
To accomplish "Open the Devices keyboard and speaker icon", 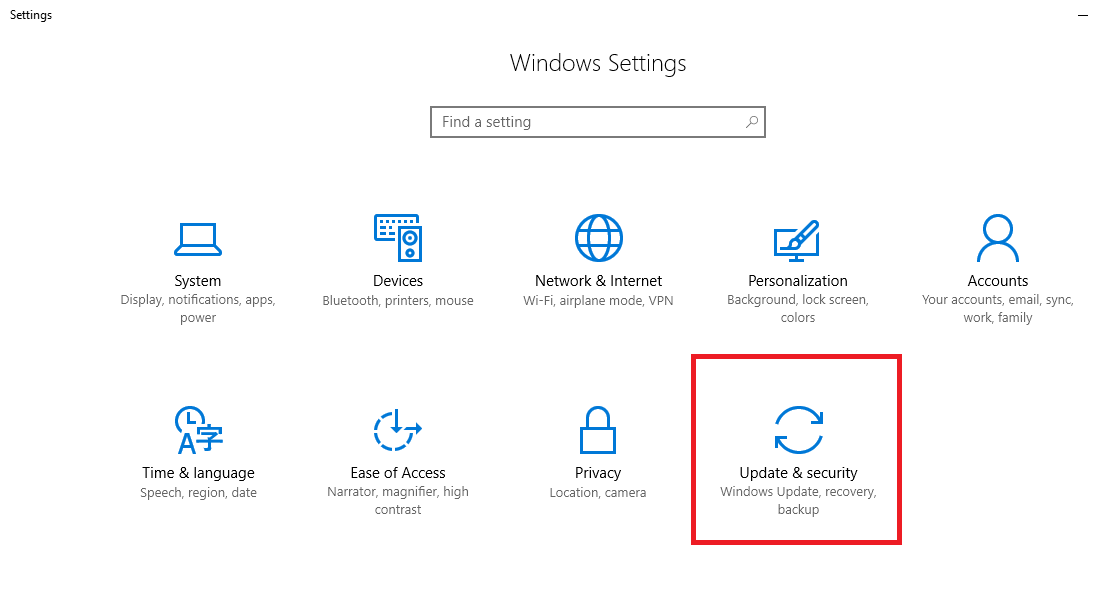I will click(x=398, y=238).
